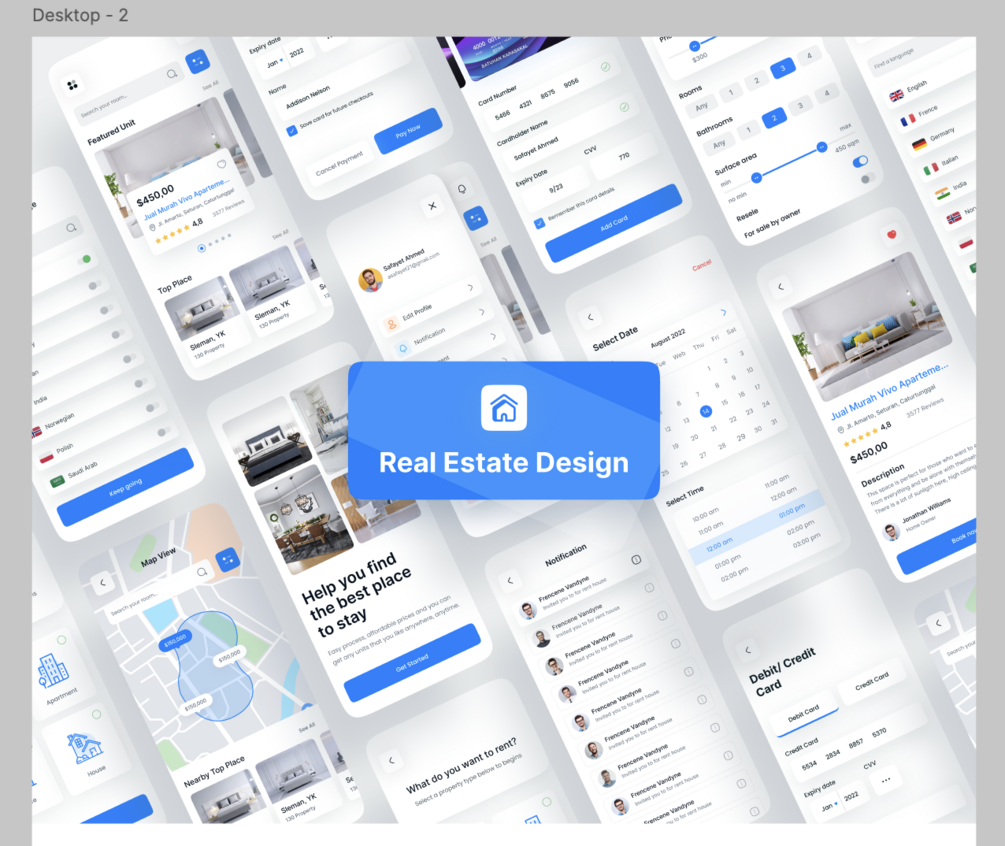Screen dimensions: 1005x846
Task: Open the Jan month dropdown on payment screen
Action: (x=274, y=63)
